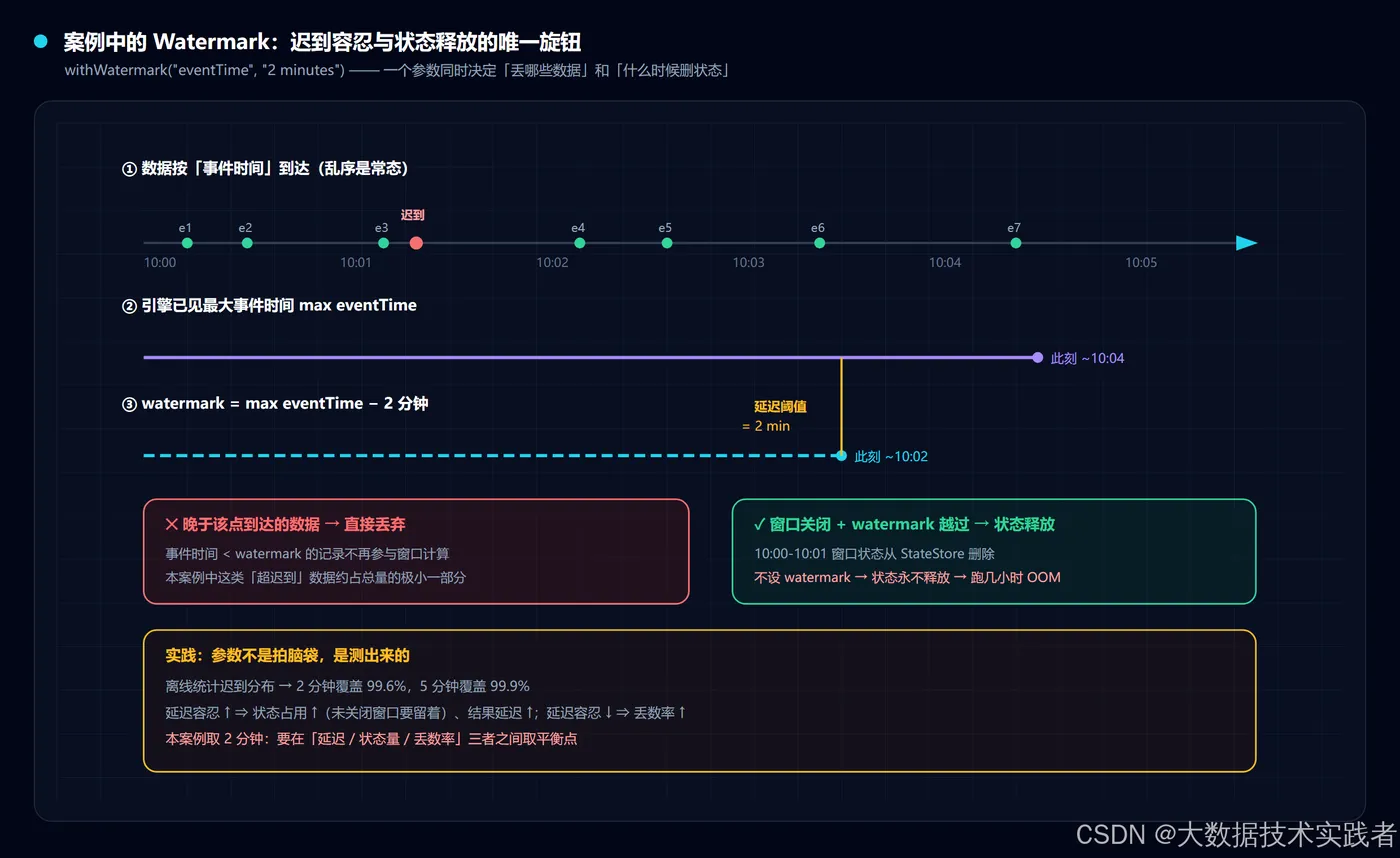The image size is (1400, 858).
Task: Click the 10:01 time label
Action: click(x=356, y=263)
